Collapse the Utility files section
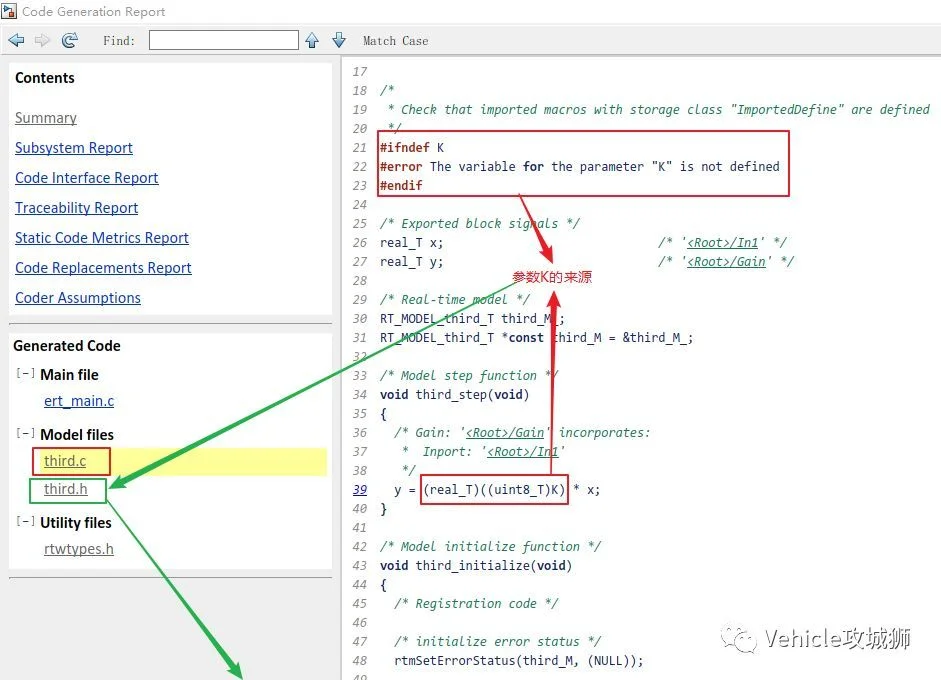Screen dimensions: 941x680 [x=25, y=522]
